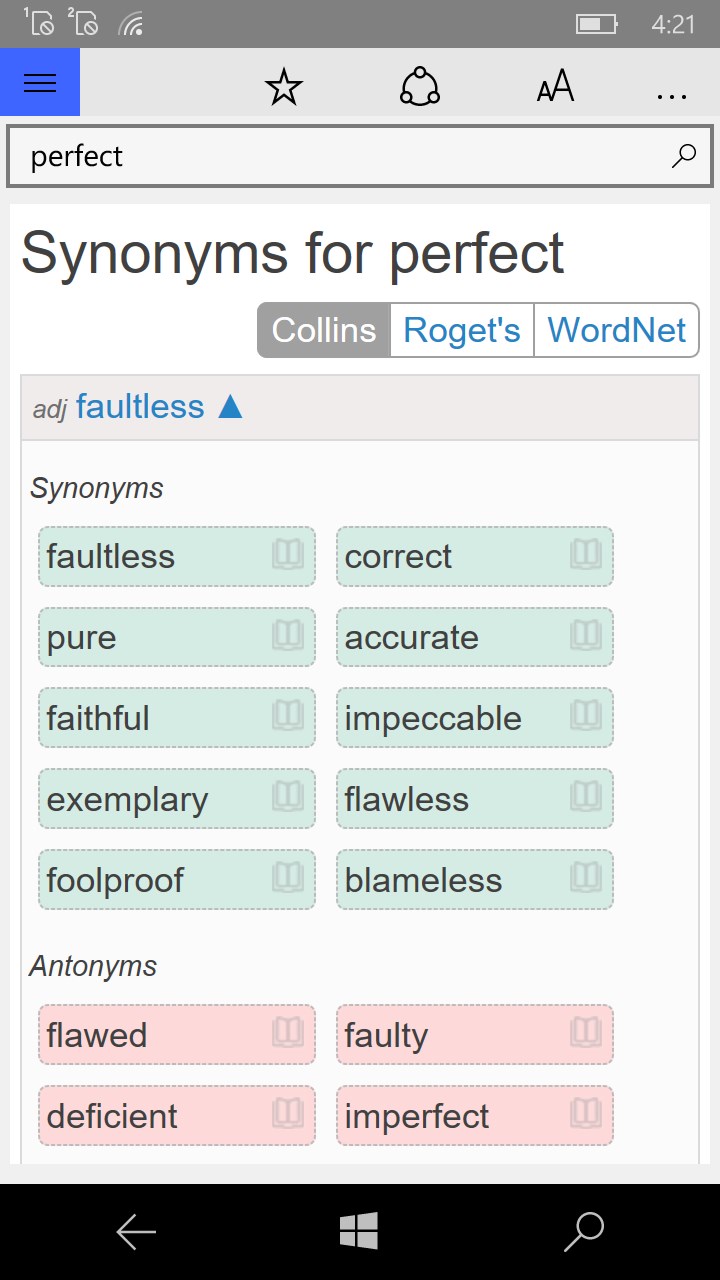Tap the star icon to favorite this word
The width and height of the screenshot is (720, 1280).
[283, 87]
